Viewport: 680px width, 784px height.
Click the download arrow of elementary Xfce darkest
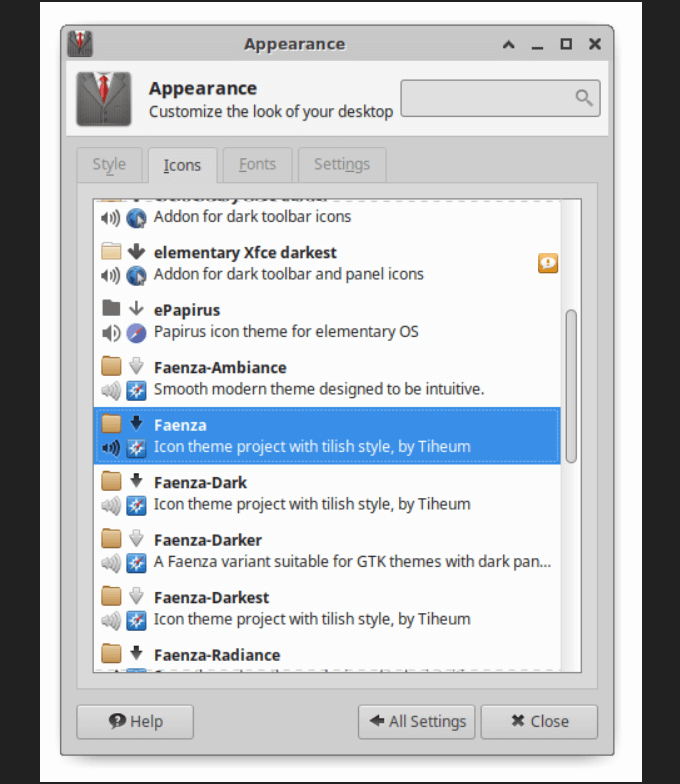tap(136, 251)
